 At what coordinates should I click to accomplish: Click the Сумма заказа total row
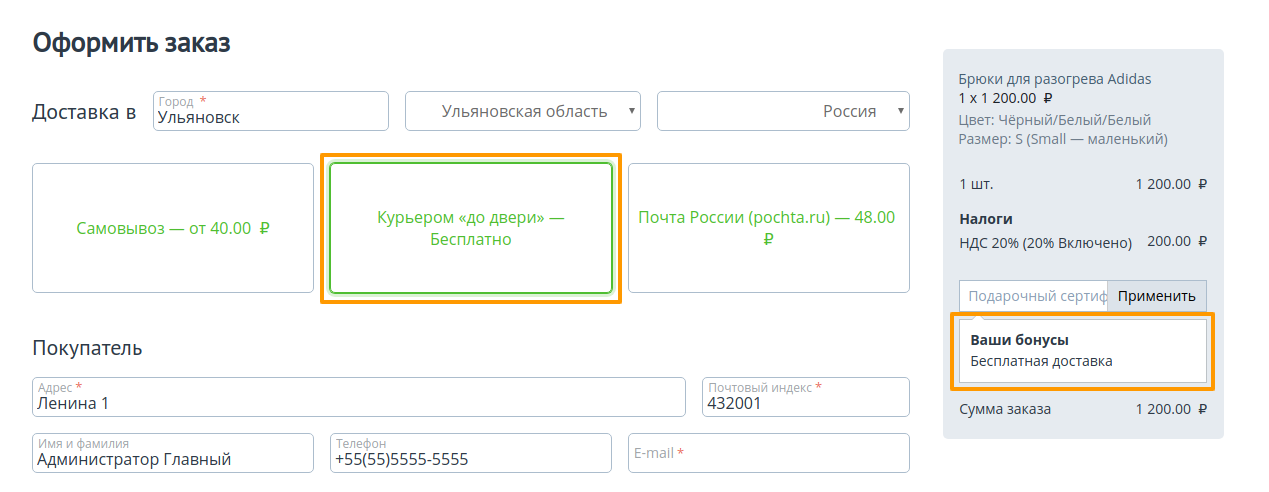(1082, 409)
